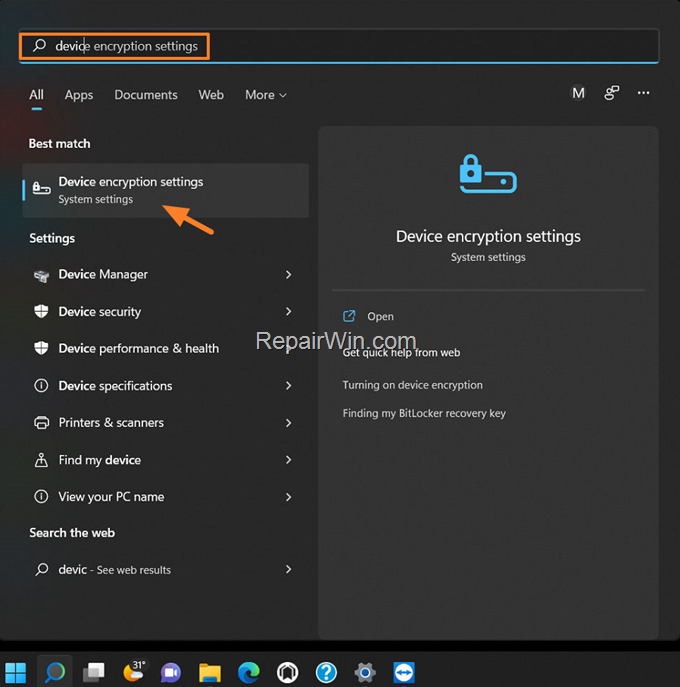Open File Explorer from taskbar
Viewport: 680px width, 687px height.
(x=210, y=673)
